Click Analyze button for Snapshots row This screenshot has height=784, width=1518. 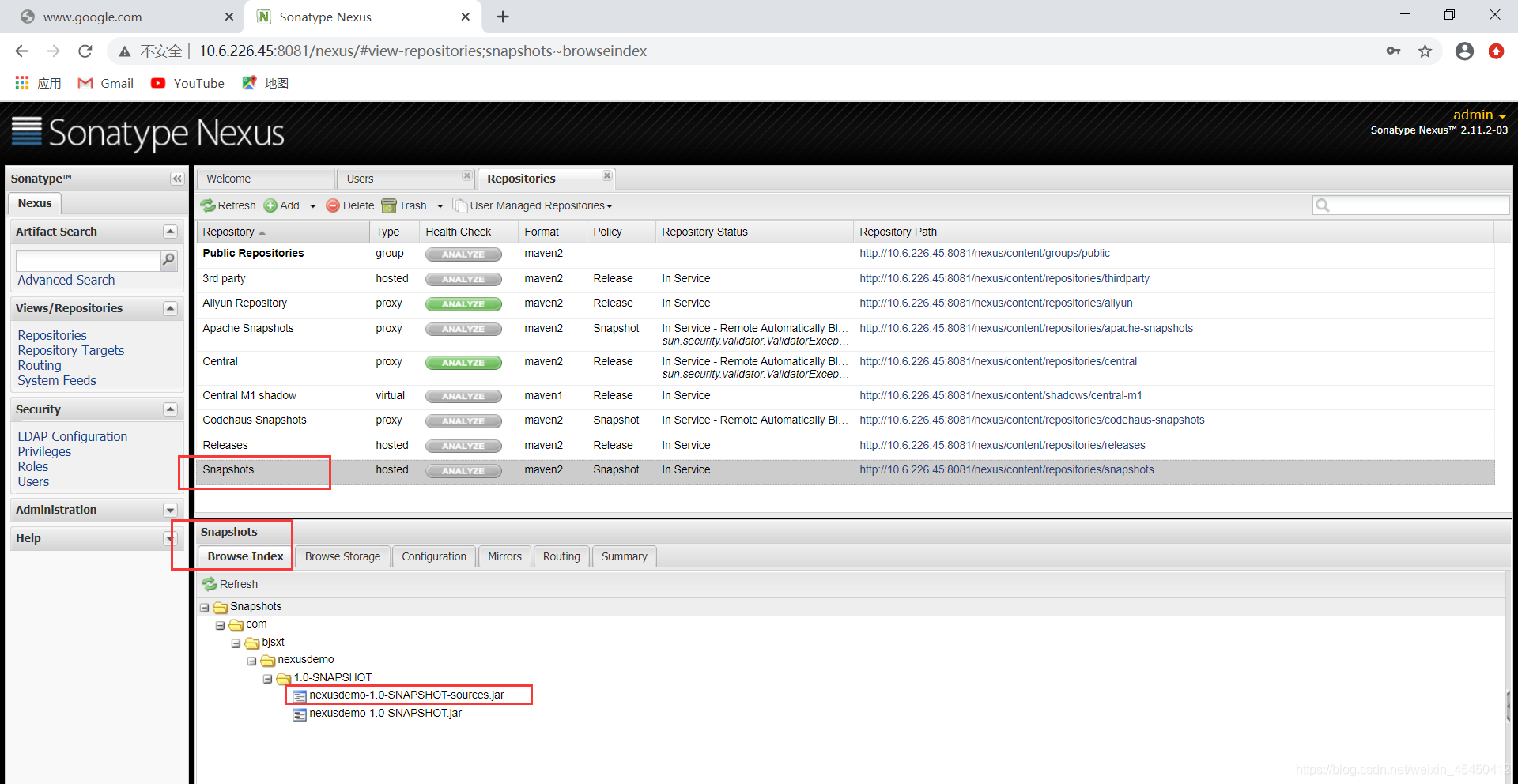pos(463,471)
